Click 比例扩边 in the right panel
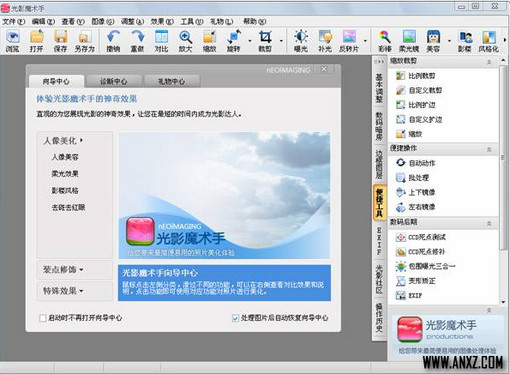The height and width of the screenshot is (374, 510). coord(415,105)
